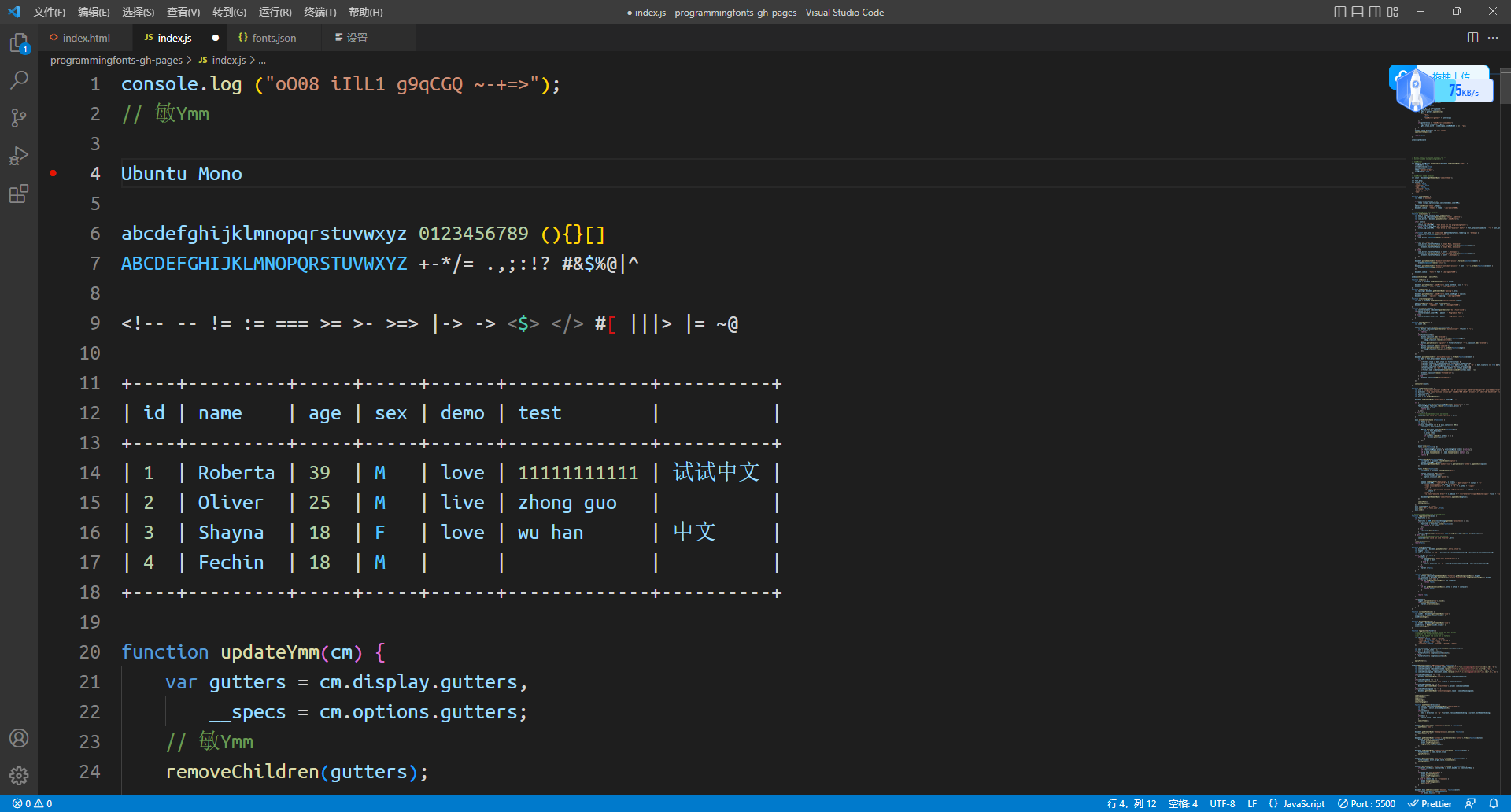Open the 文件(F) menu
1511x812 pixels.
point(50,12)
